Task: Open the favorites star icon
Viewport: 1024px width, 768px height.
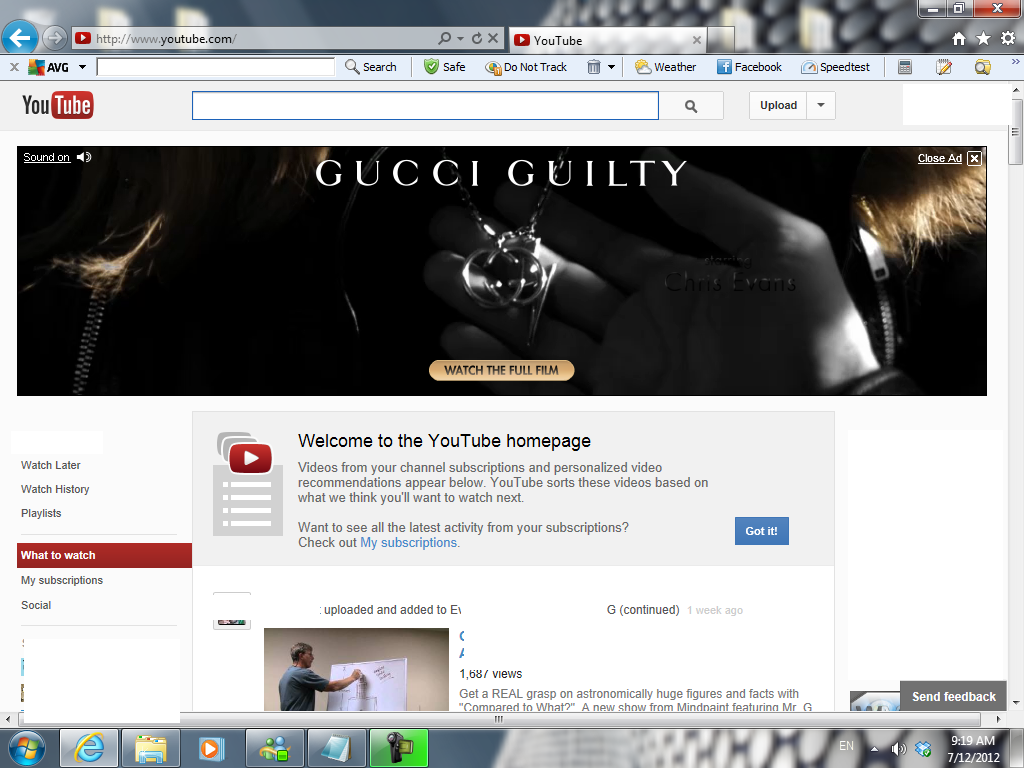Action: [983, 39]
